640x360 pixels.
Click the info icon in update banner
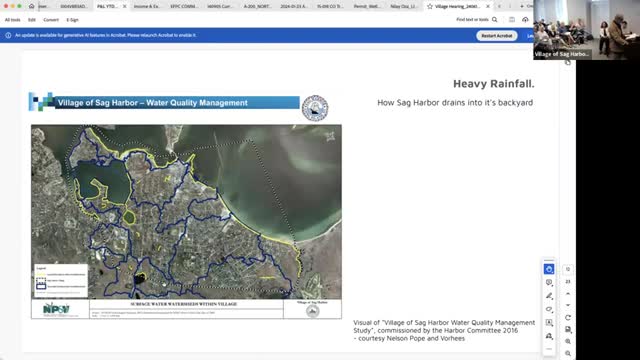[x=8, y=36]
